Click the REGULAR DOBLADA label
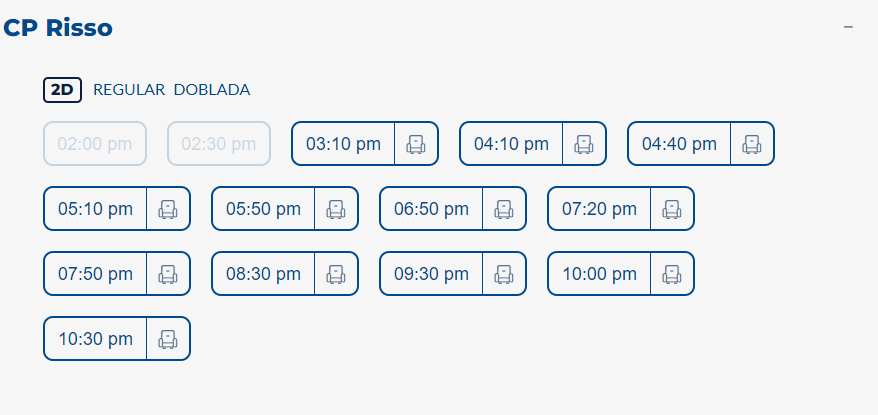 point(171,90)
